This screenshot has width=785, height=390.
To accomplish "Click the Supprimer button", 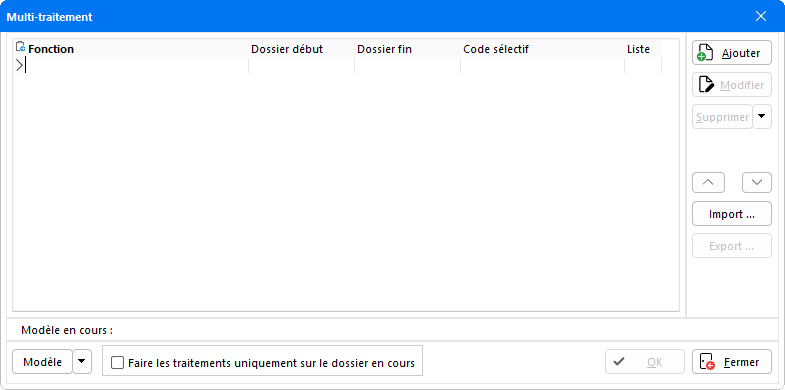I will (722, 117).
